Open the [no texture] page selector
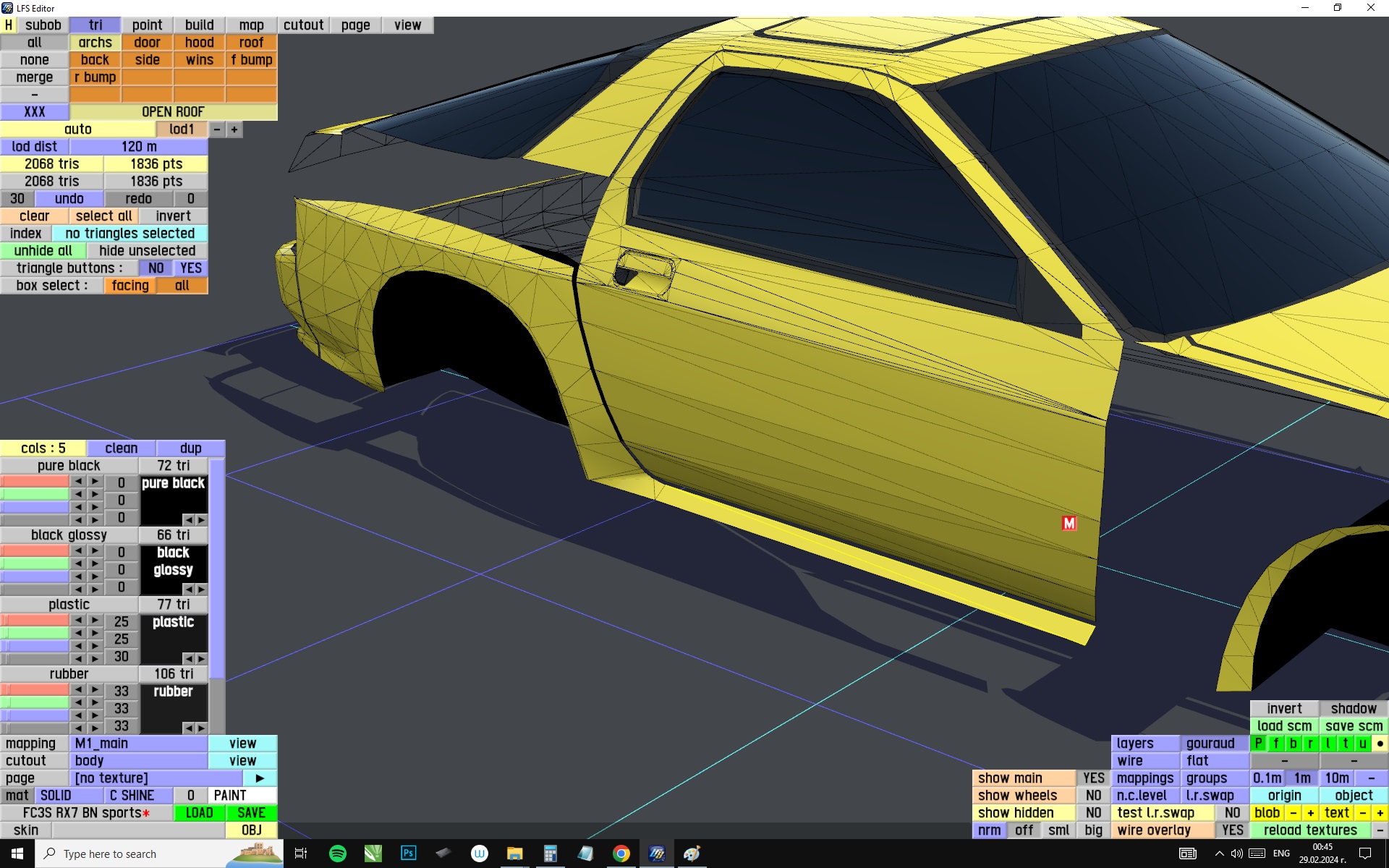 156,778
